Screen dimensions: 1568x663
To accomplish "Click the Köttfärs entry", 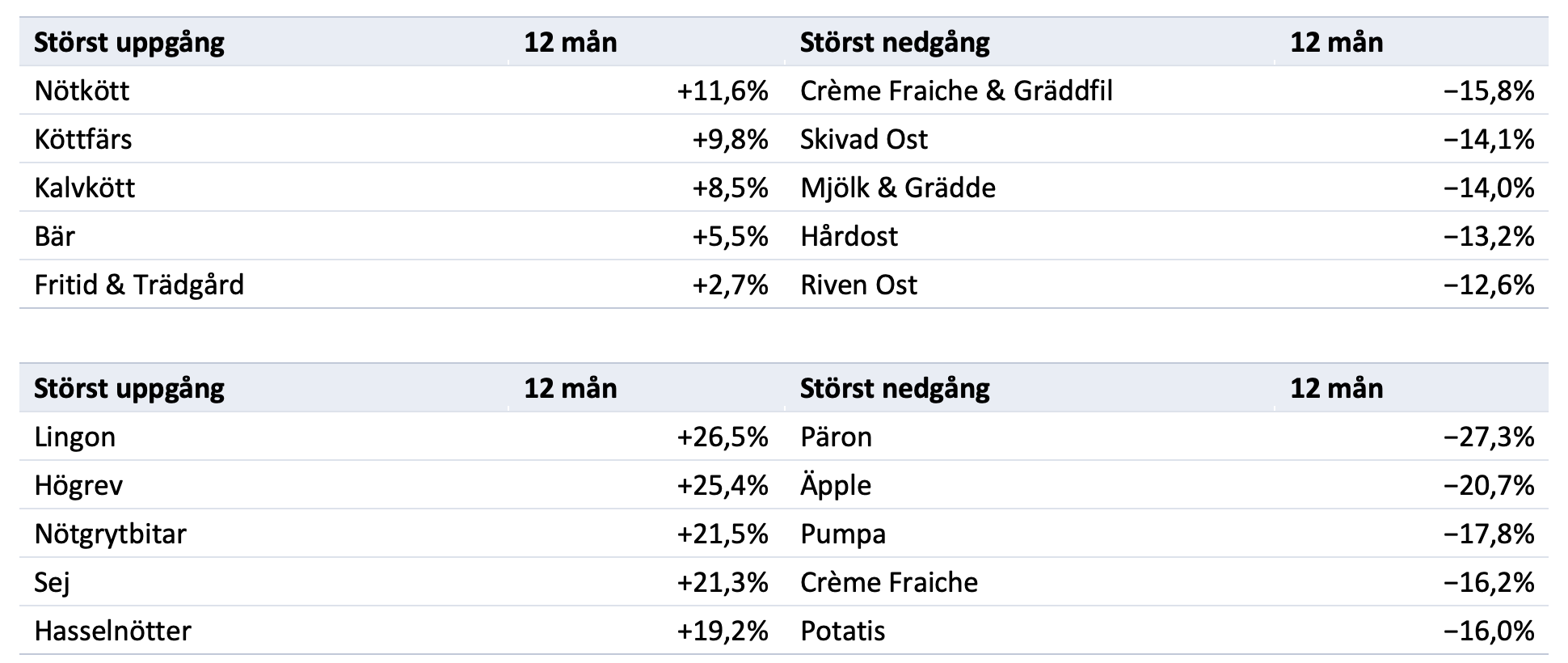I will [x=83, y=139].
